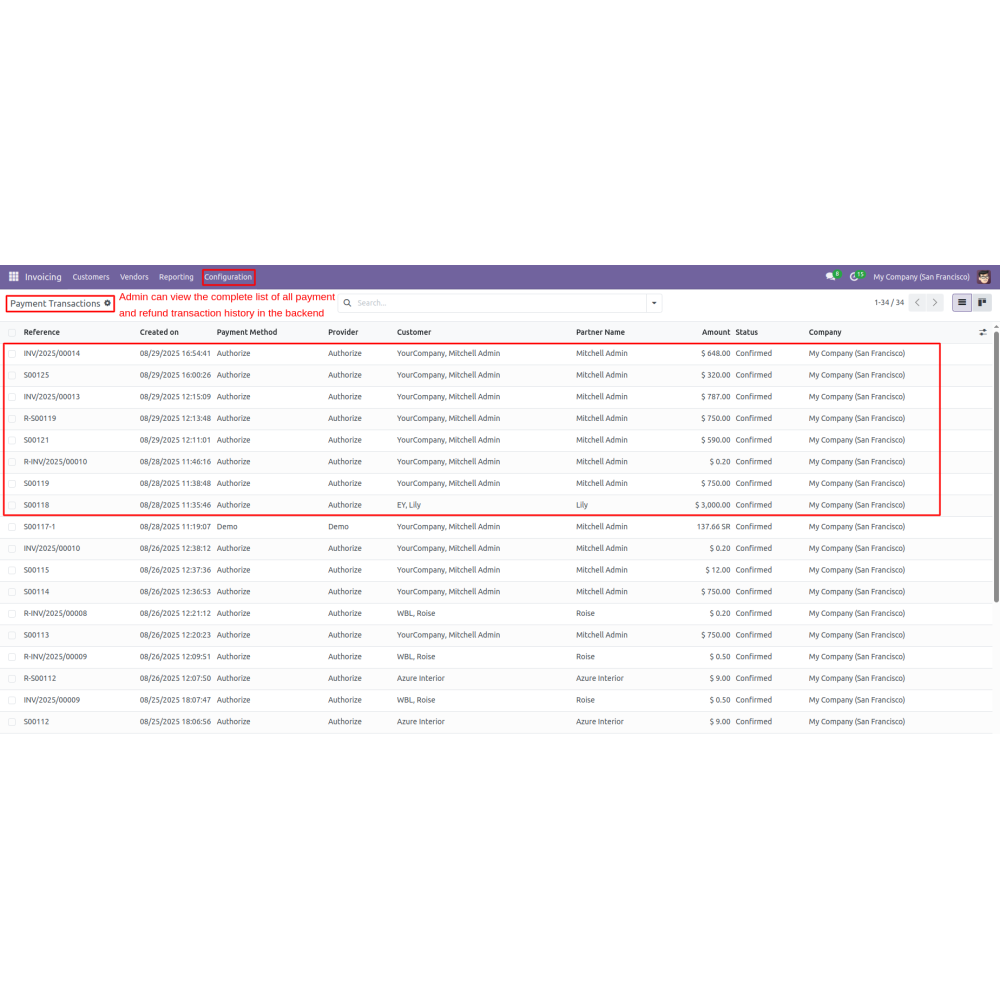Go to previous page of records
The height and width of the screenshot is (1000, 1000).
tap(917, 302)
